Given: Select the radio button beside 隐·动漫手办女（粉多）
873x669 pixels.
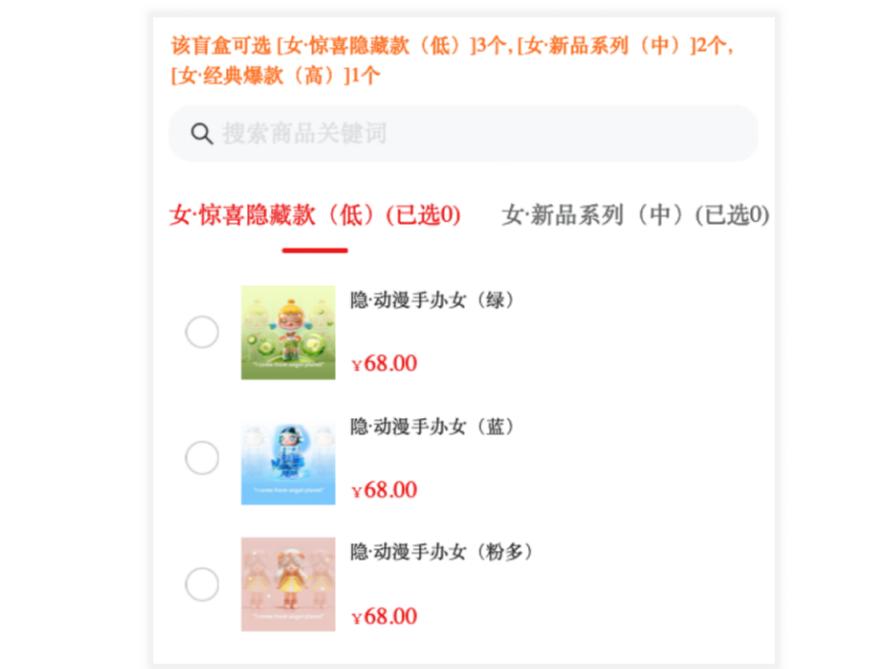Looking at the screenshot, I should coord(202,583).
